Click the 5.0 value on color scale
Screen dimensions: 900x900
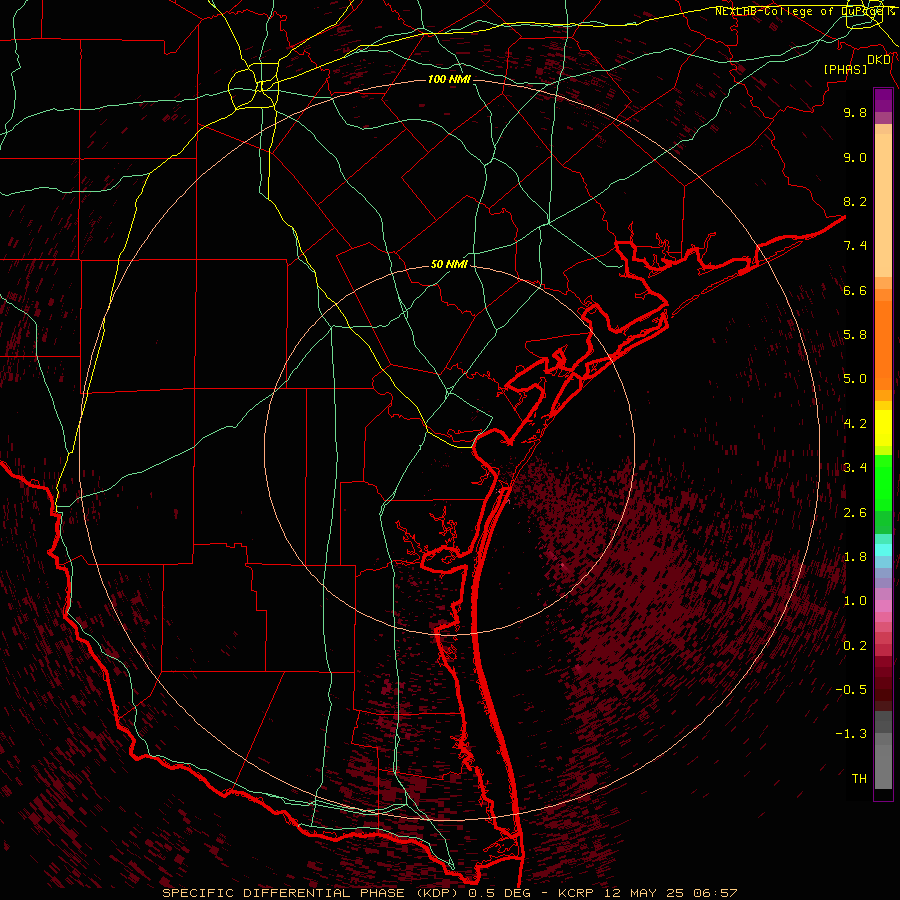855,379
